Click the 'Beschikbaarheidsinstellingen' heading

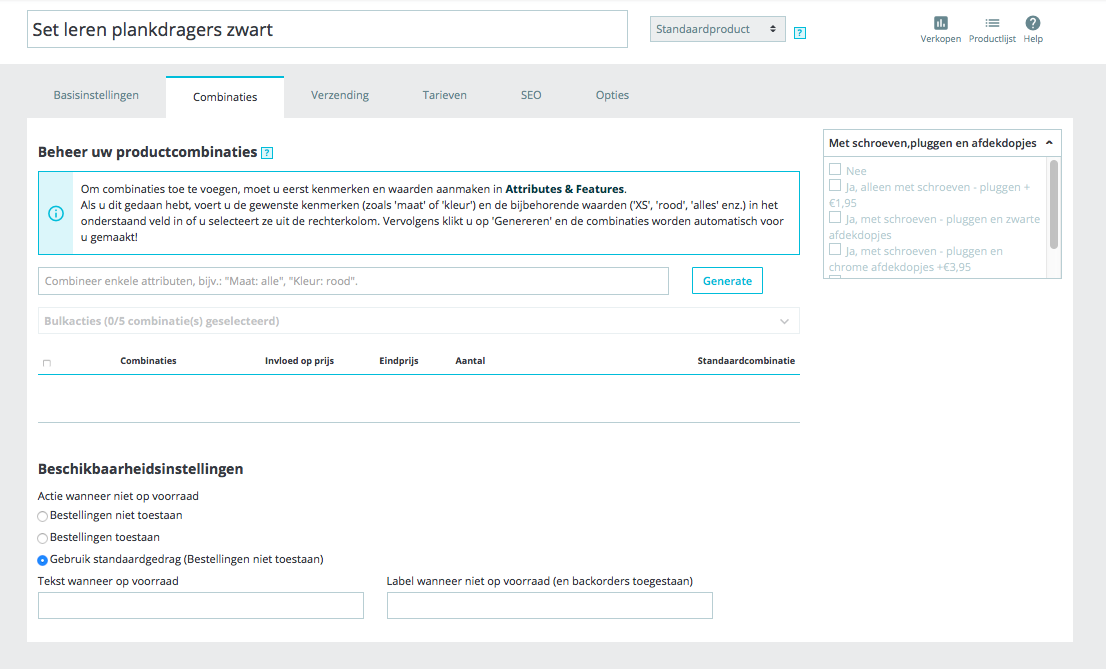140,469
